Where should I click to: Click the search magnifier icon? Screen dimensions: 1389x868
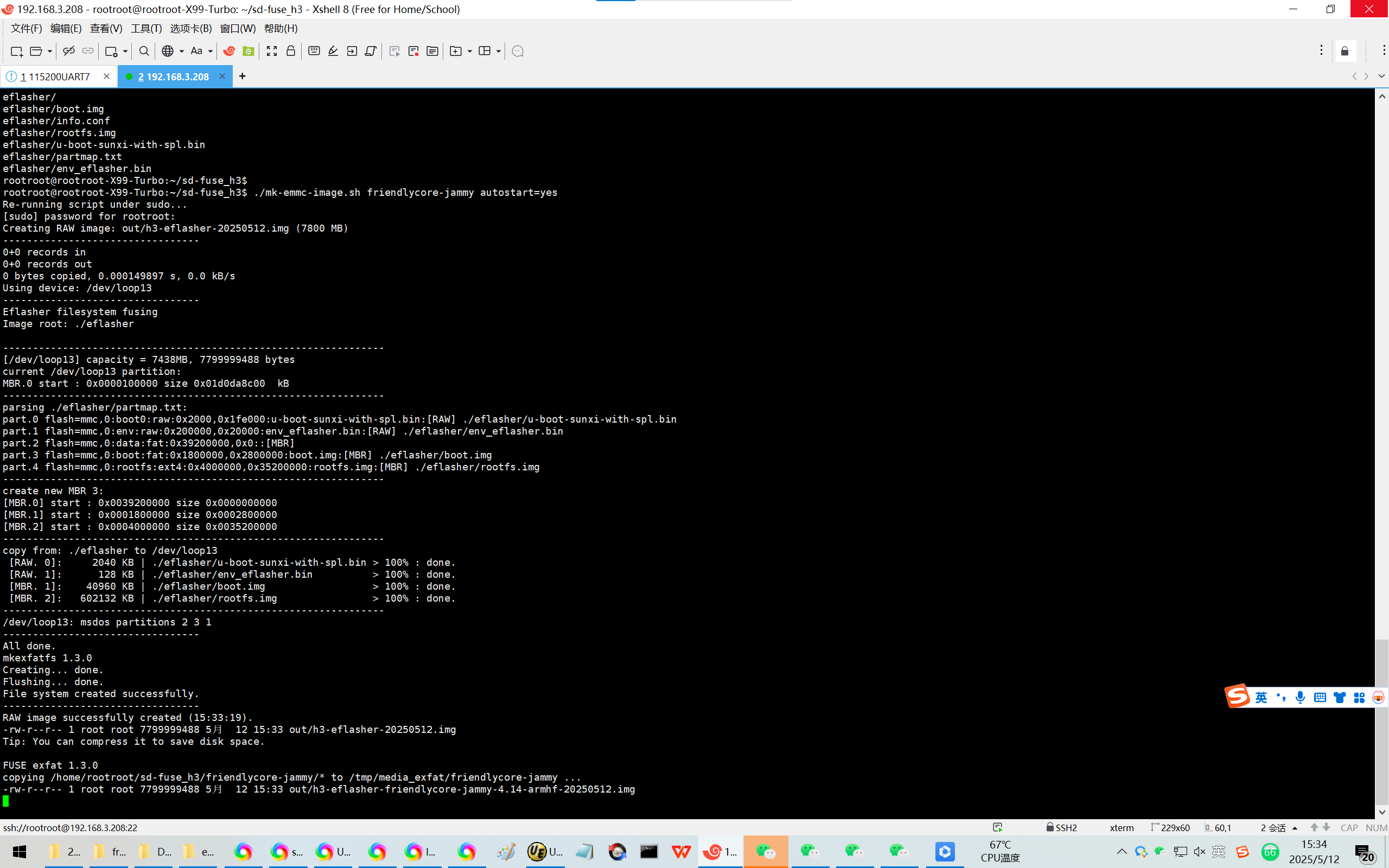pos(144,51)
